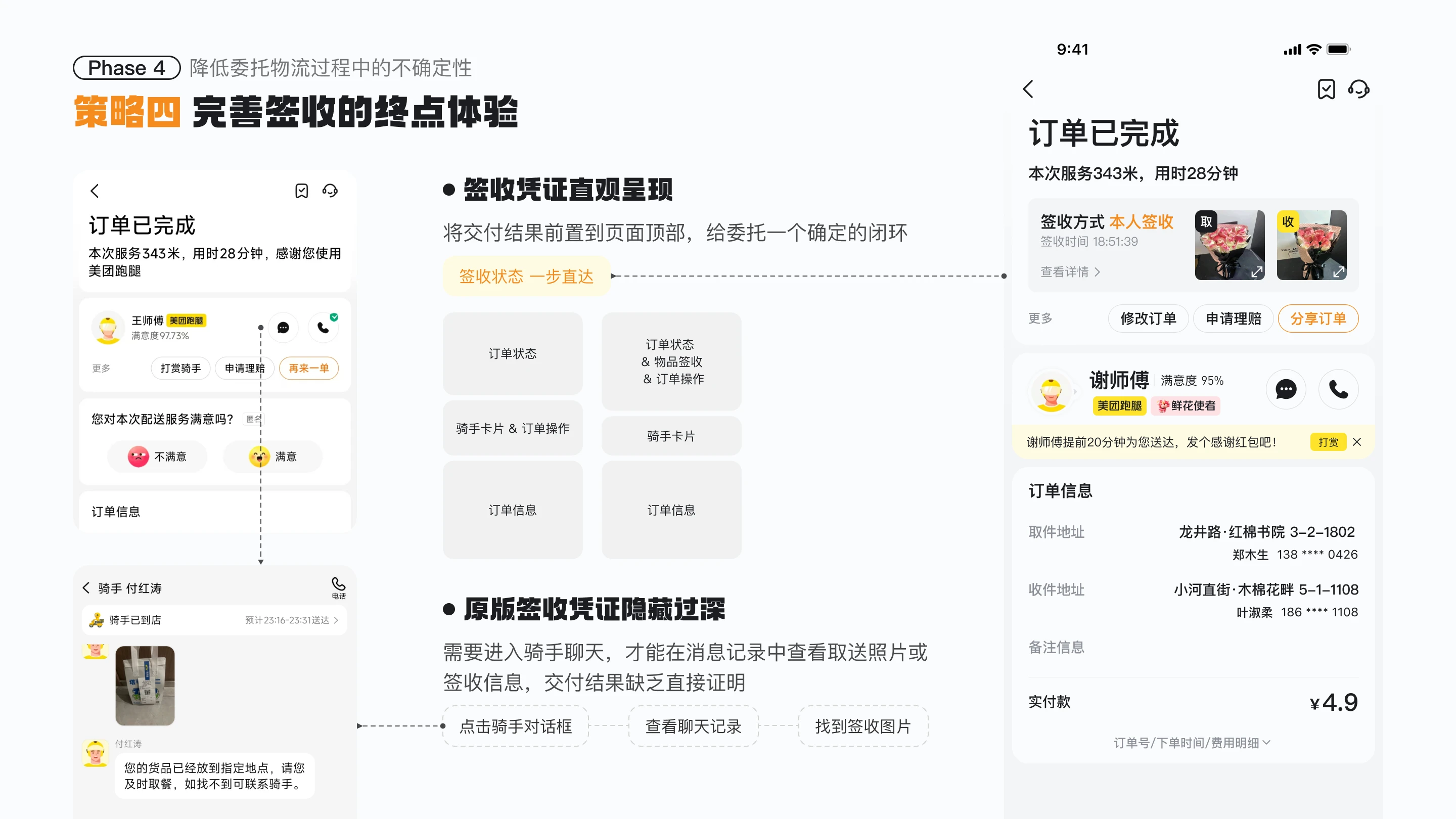
Task: Click the 签收状态 一步直达 label
Action: (x=526, y=276)
